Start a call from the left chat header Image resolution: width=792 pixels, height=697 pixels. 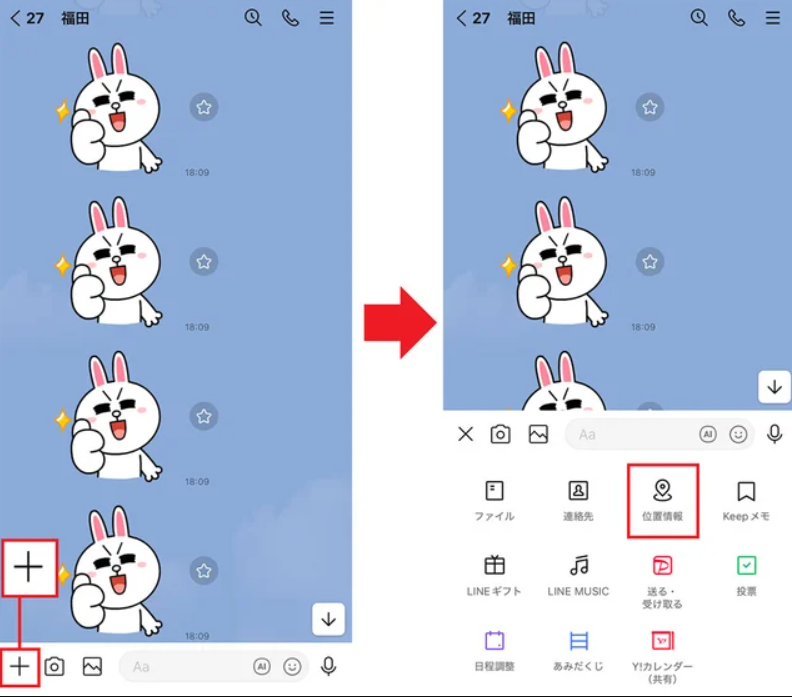pos(290,18)
